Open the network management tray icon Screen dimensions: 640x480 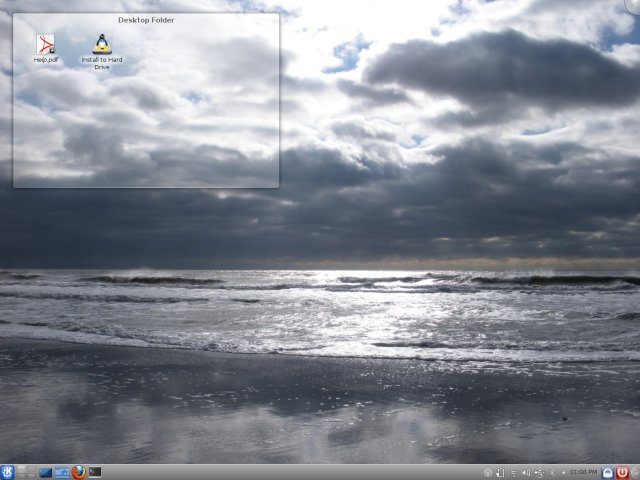point(514,473)
